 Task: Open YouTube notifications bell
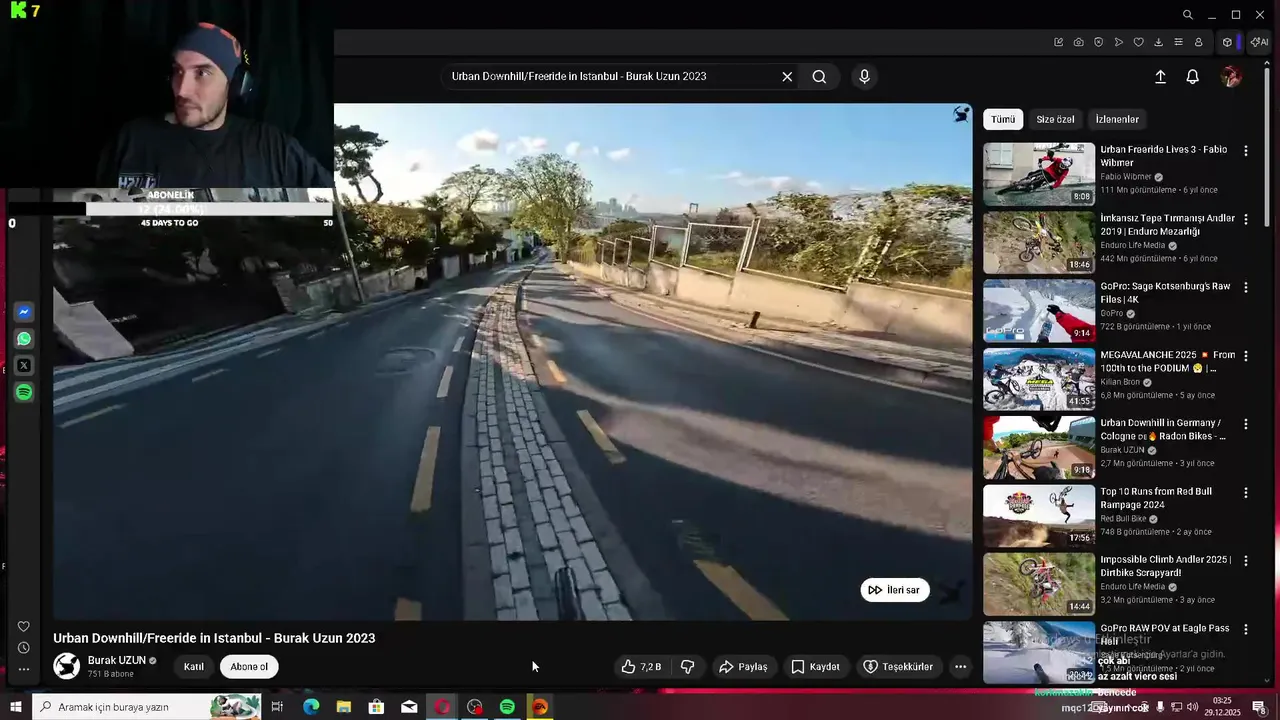(1192, 76)
